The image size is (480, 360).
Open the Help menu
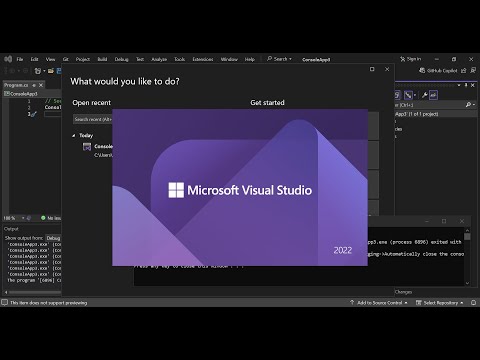coord(250,59)
